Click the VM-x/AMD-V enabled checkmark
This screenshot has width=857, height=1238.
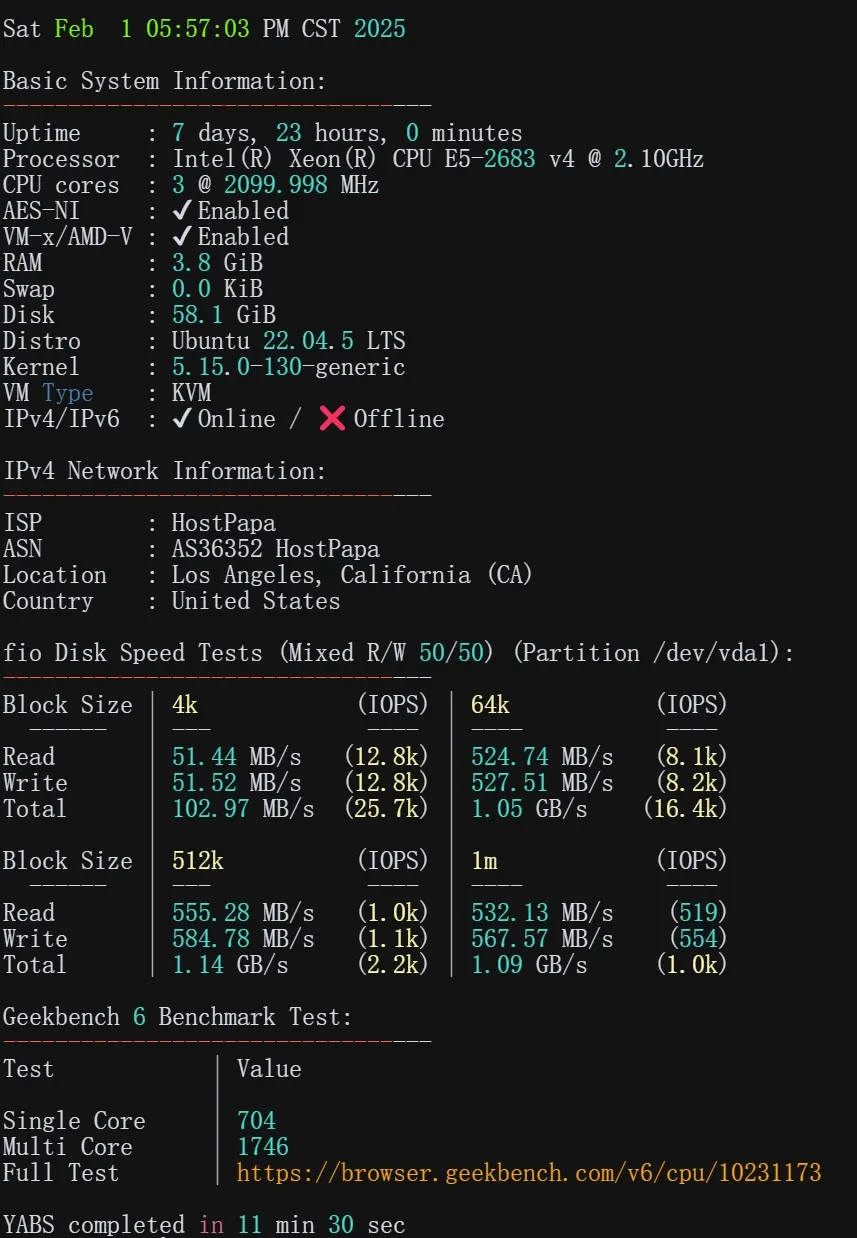tap(182, 237)
